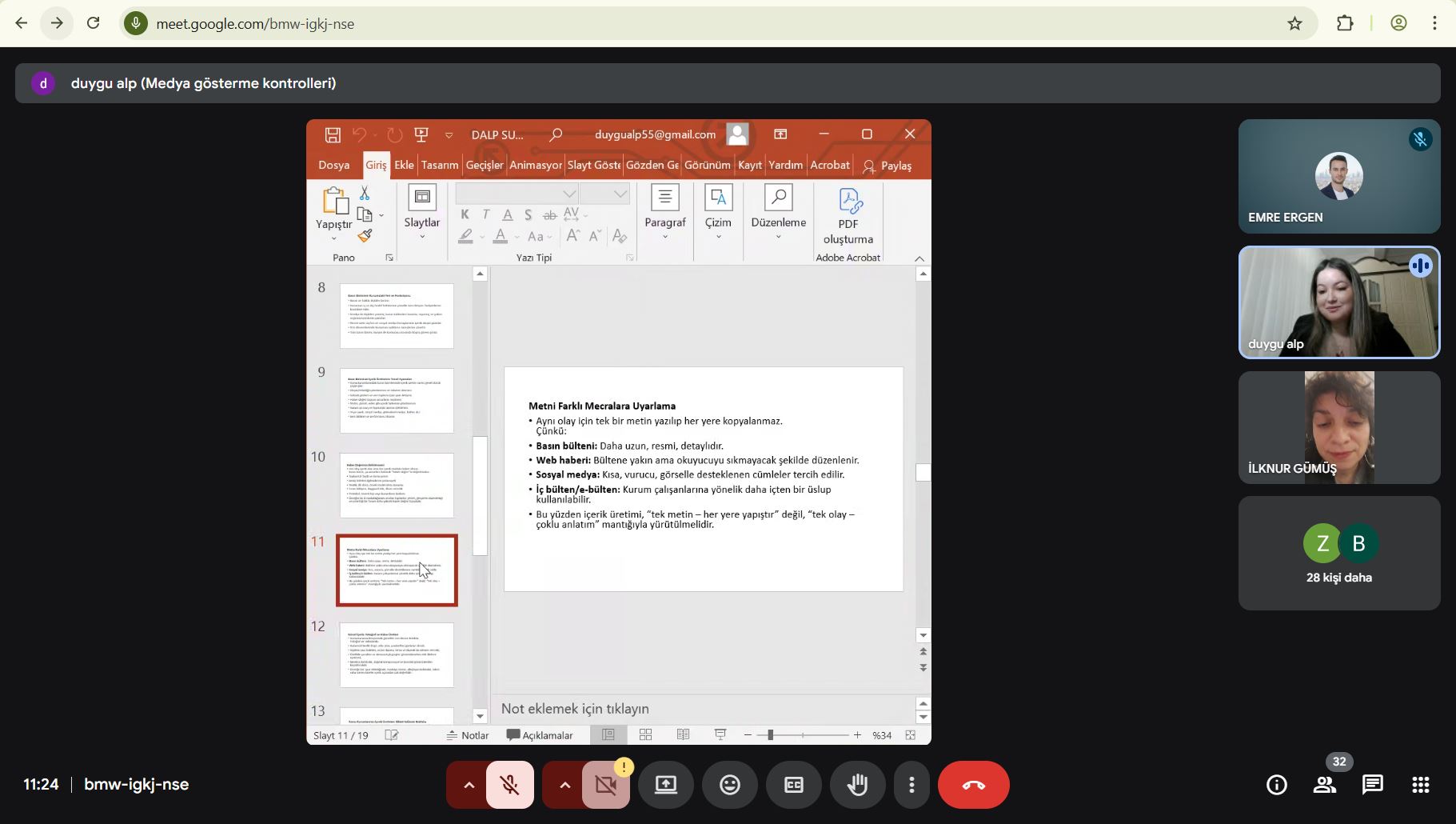This screenshot has height=824, width=1456.
Task: Click the present screen icon
Action: [x=665, y=785]
